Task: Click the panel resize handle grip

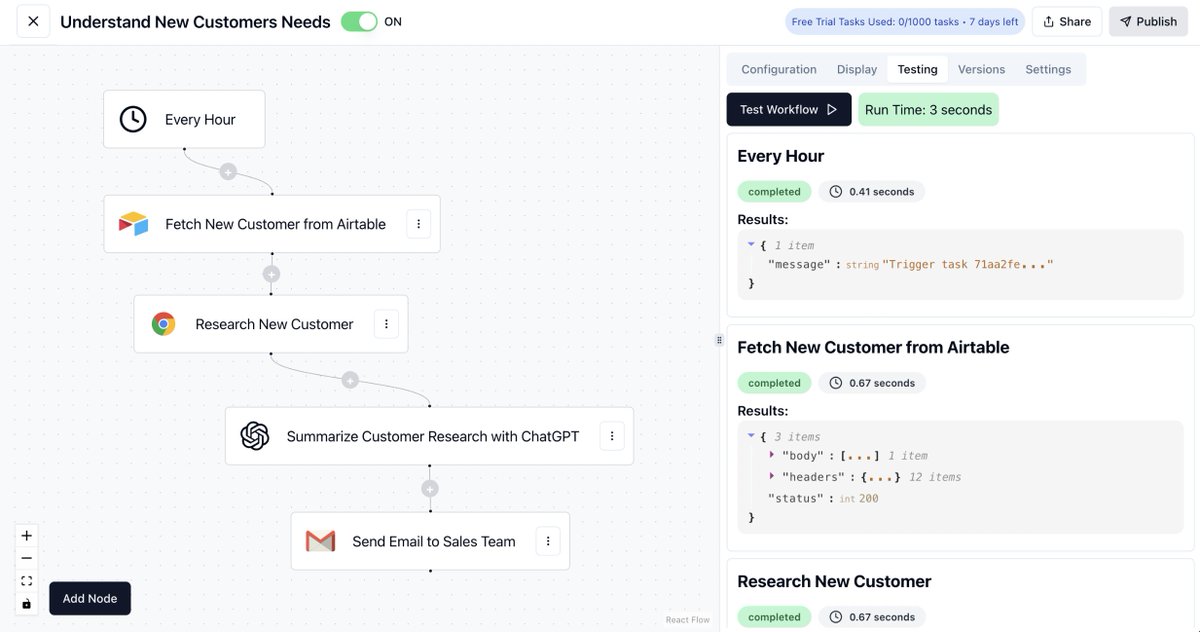Action: pyautogui.click(x=719, y=340)
